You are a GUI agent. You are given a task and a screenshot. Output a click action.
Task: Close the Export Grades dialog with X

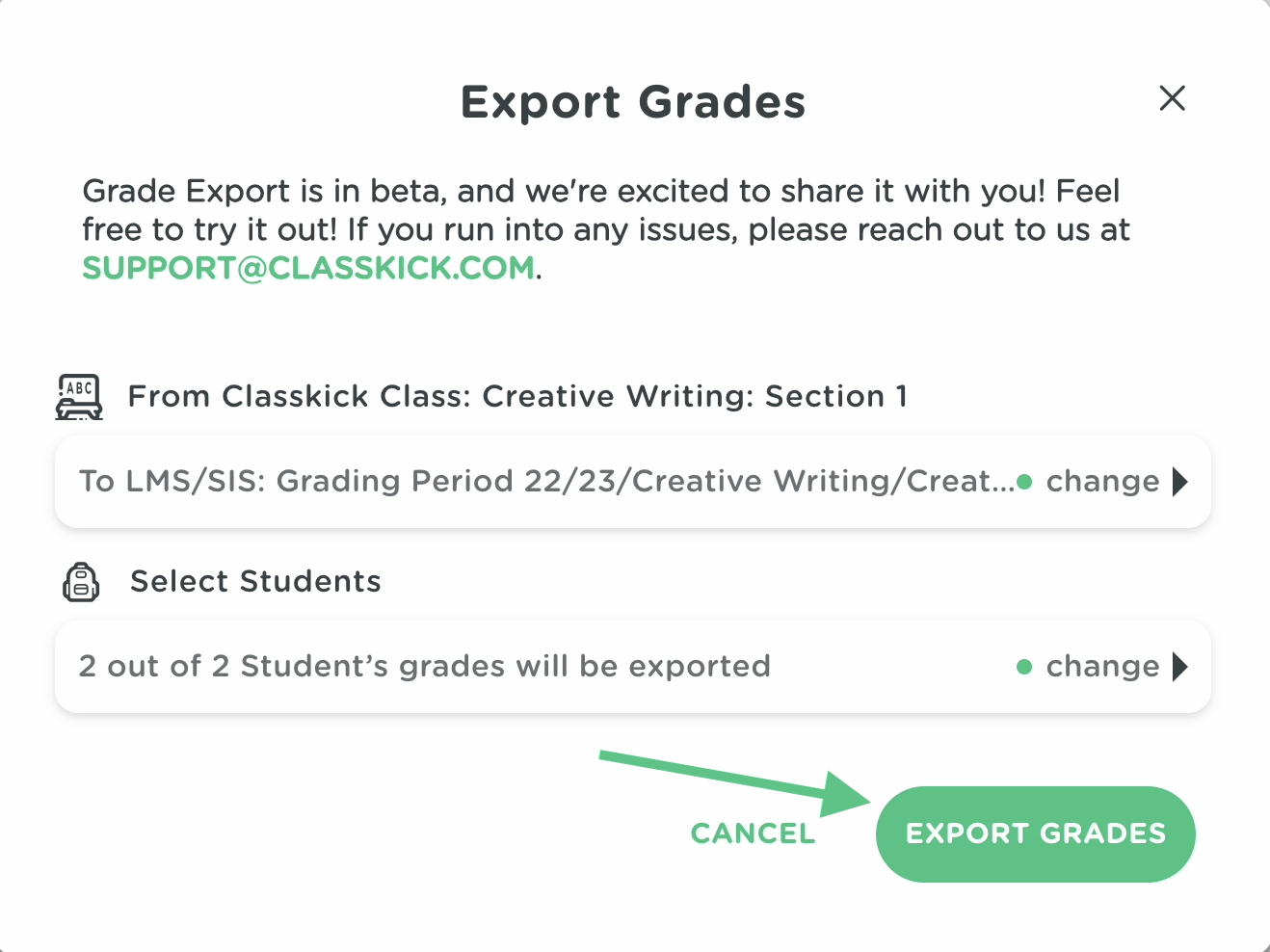(1172, 98)
